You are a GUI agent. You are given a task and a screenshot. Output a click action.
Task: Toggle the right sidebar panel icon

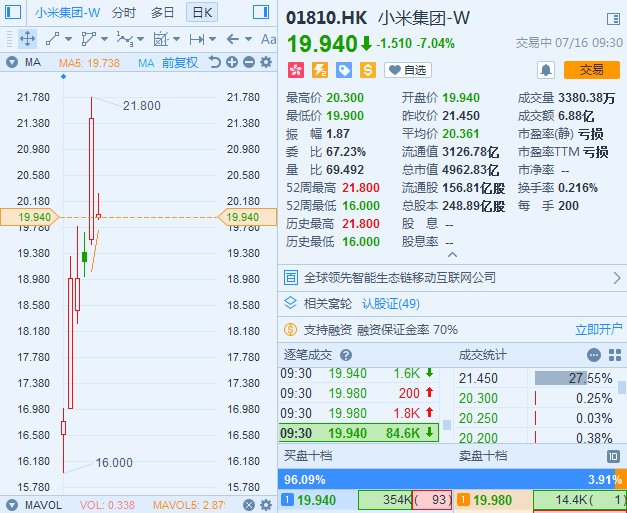click(261, 12)
